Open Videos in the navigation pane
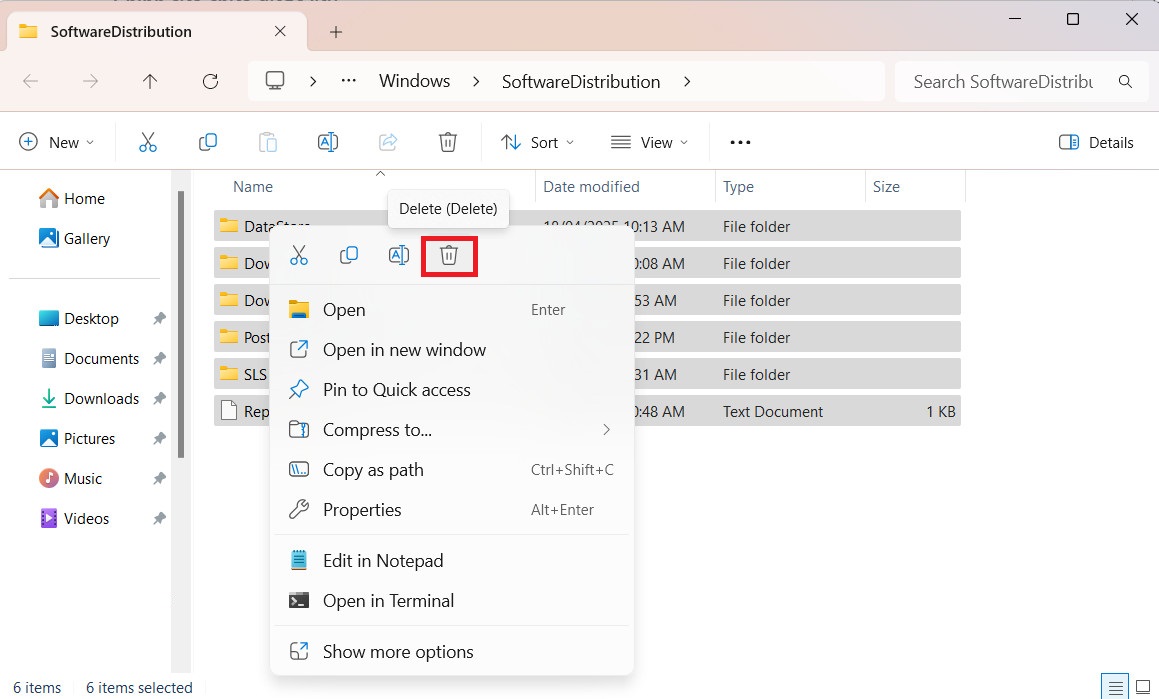The image size is (1159, 699). click(x=75, y=518)
